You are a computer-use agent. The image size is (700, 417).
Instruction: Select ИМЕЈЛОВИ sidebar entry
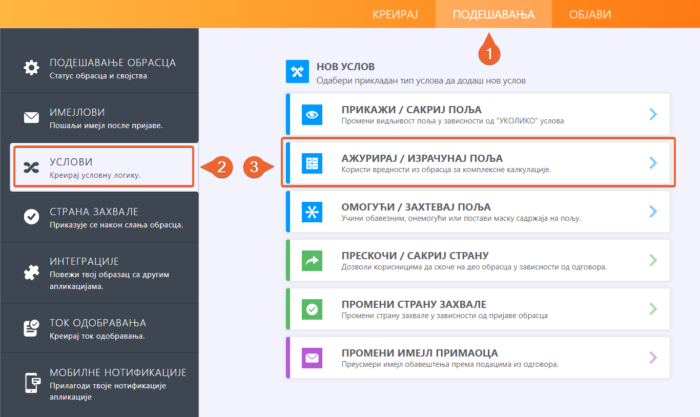pyautogui.click(x=100, y=118)
